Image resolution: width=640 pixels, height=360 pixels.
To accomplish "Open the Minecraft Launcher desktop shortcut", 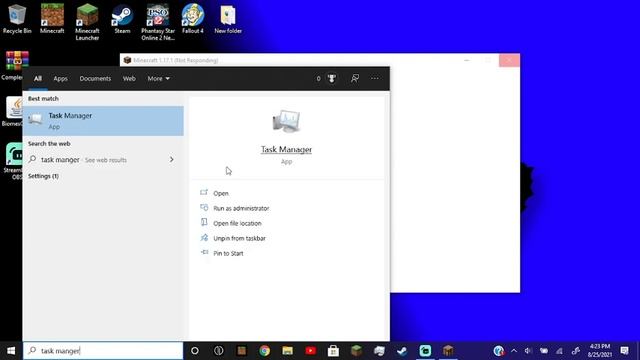I will 87,22.
